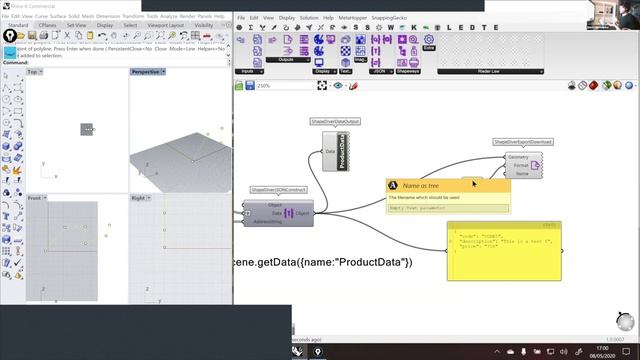Click the four-viewport layout icon in Rhino
The width and height of the screenshot is (640, 360).
[196, 36]
